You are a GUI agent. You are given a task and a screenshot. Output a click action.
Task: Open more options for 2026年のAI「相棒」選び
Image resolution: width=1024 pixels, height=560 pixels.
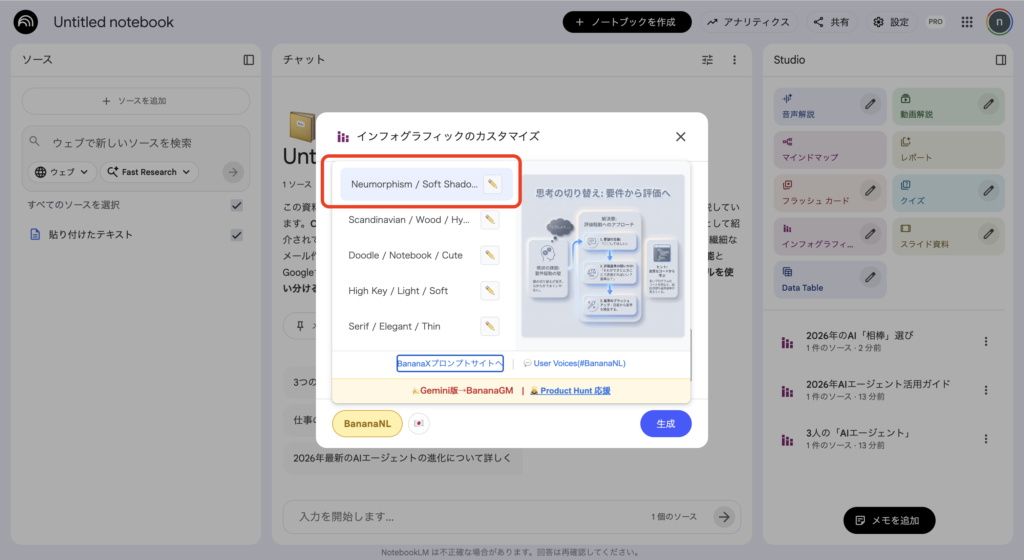986,341
